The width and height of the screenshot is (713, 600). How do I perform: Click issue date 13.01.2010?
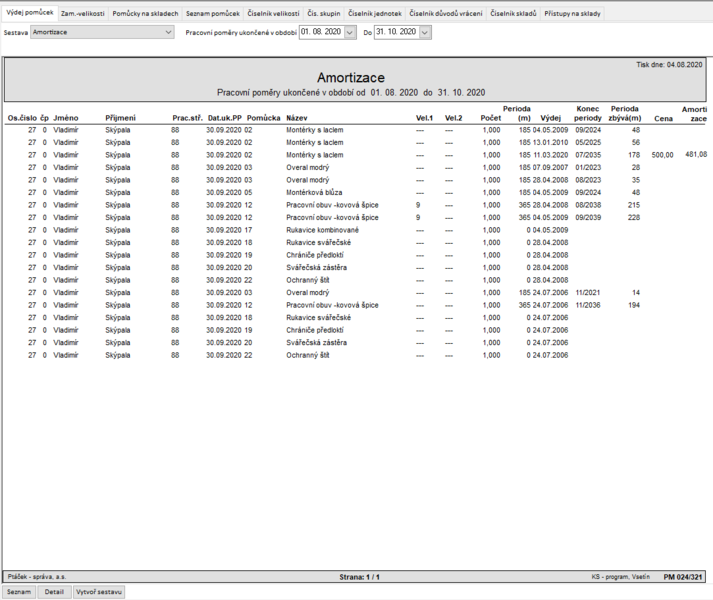pos(550,142)
